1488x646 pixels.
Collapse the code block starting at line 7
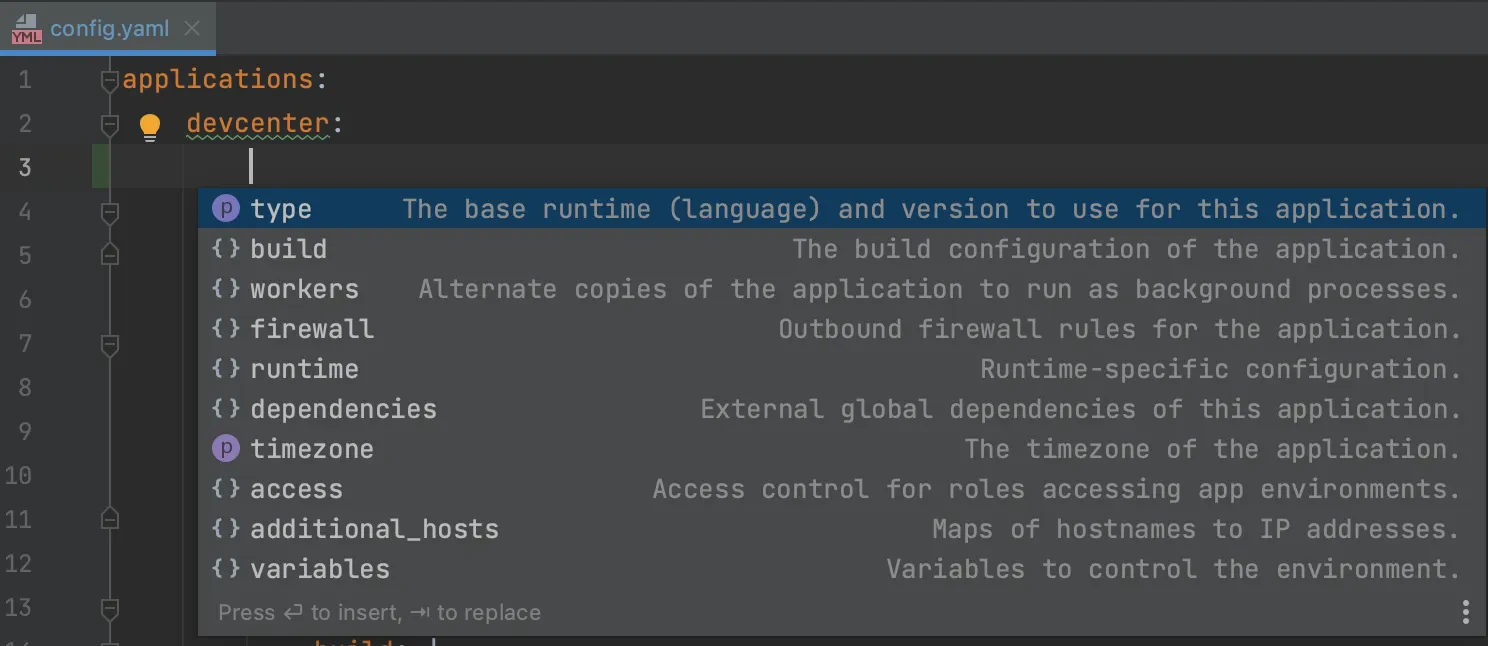pos(110,344)
